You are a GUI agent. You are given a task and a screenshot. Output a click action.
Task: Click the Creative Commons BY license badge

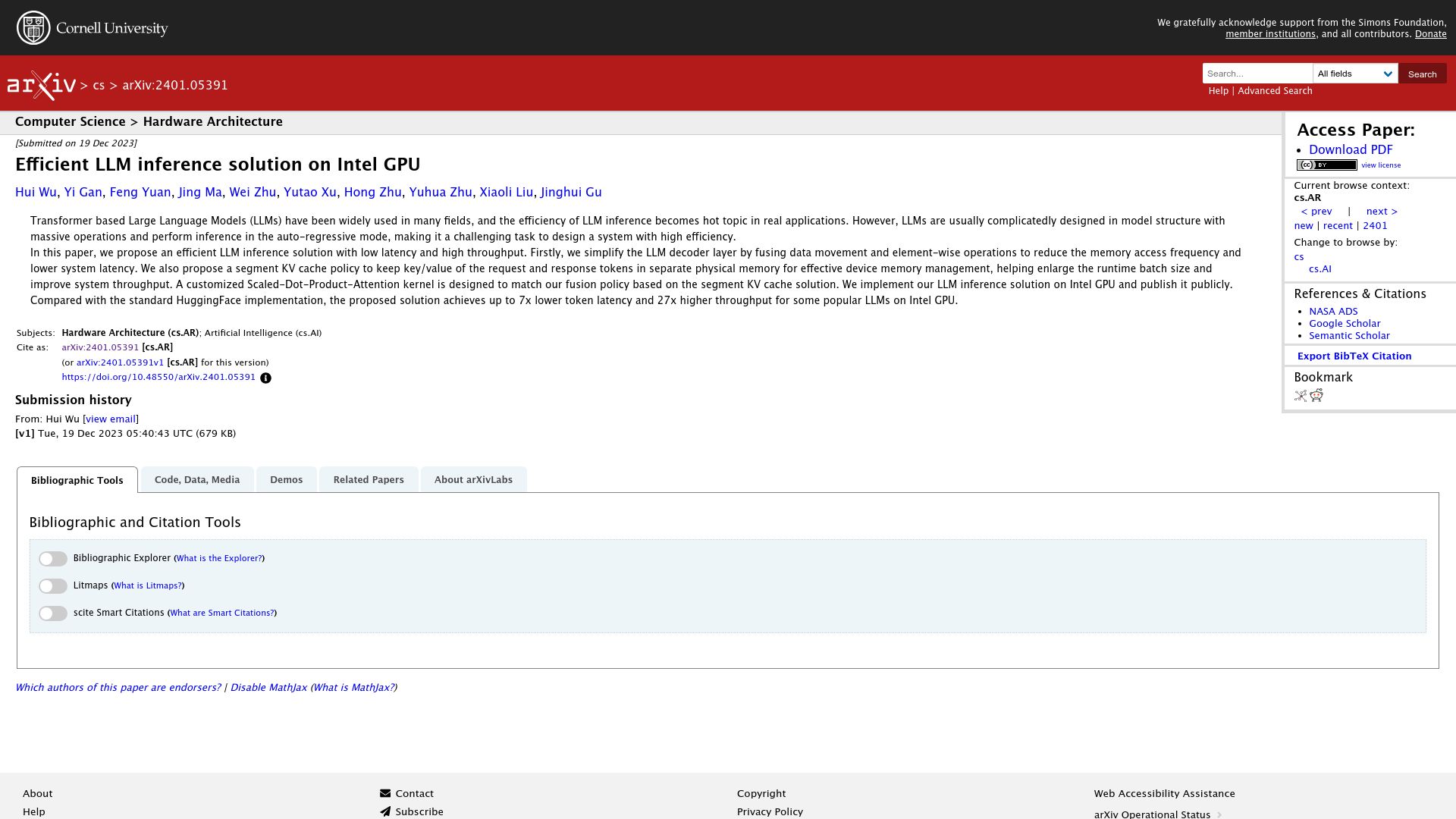(x=1326, y=165)
